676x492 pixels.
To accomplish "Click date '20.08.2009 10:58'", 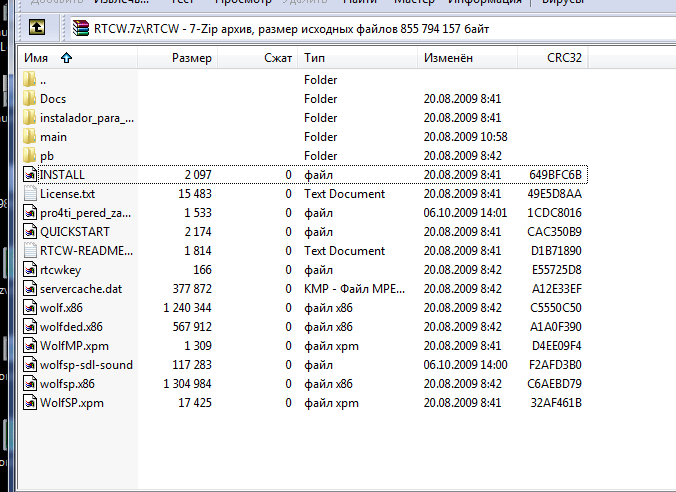I will [x=465, y=137].
